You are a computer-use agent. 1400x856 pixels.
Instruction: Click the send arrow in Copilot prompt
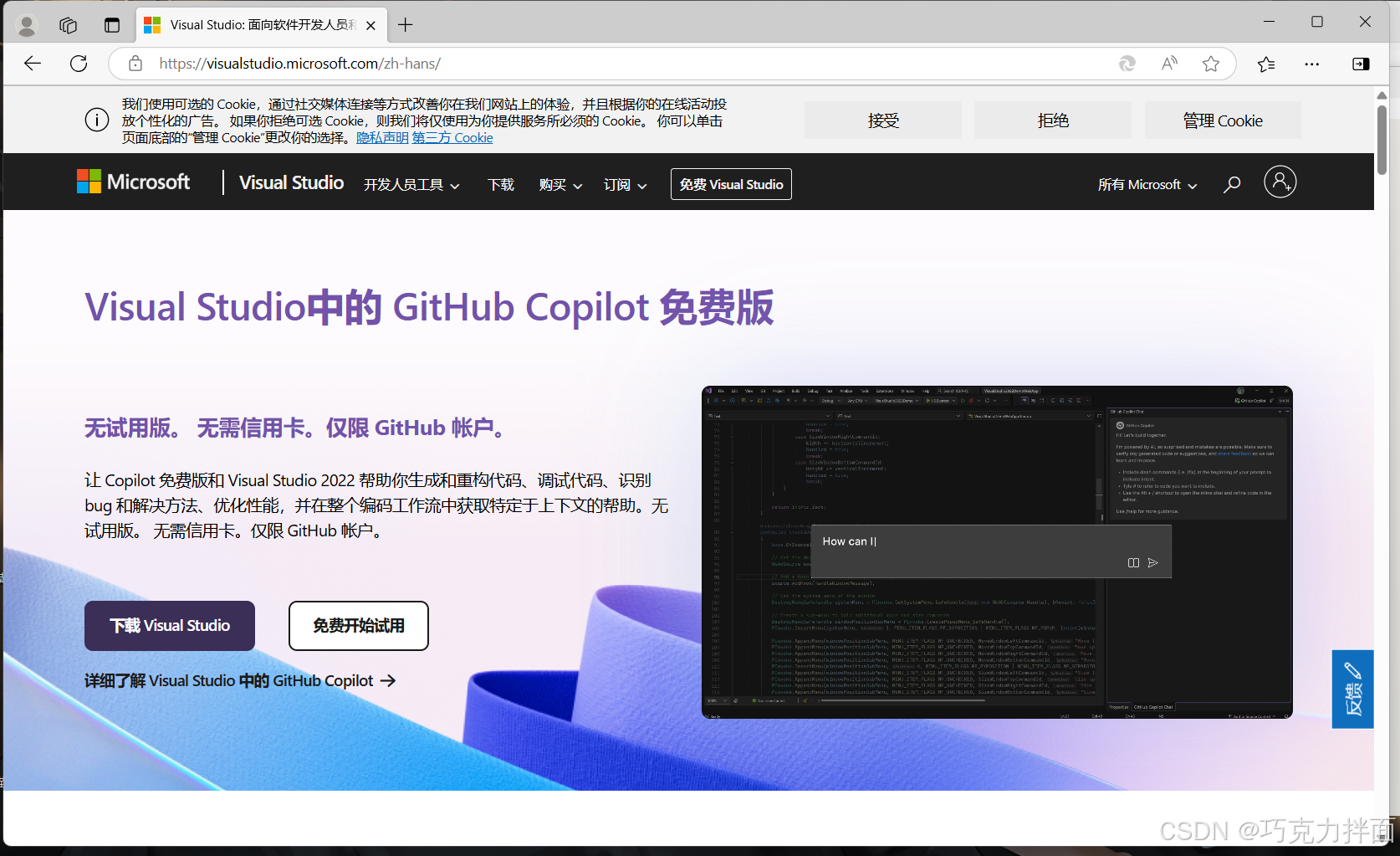click(x=1153, y=563)
